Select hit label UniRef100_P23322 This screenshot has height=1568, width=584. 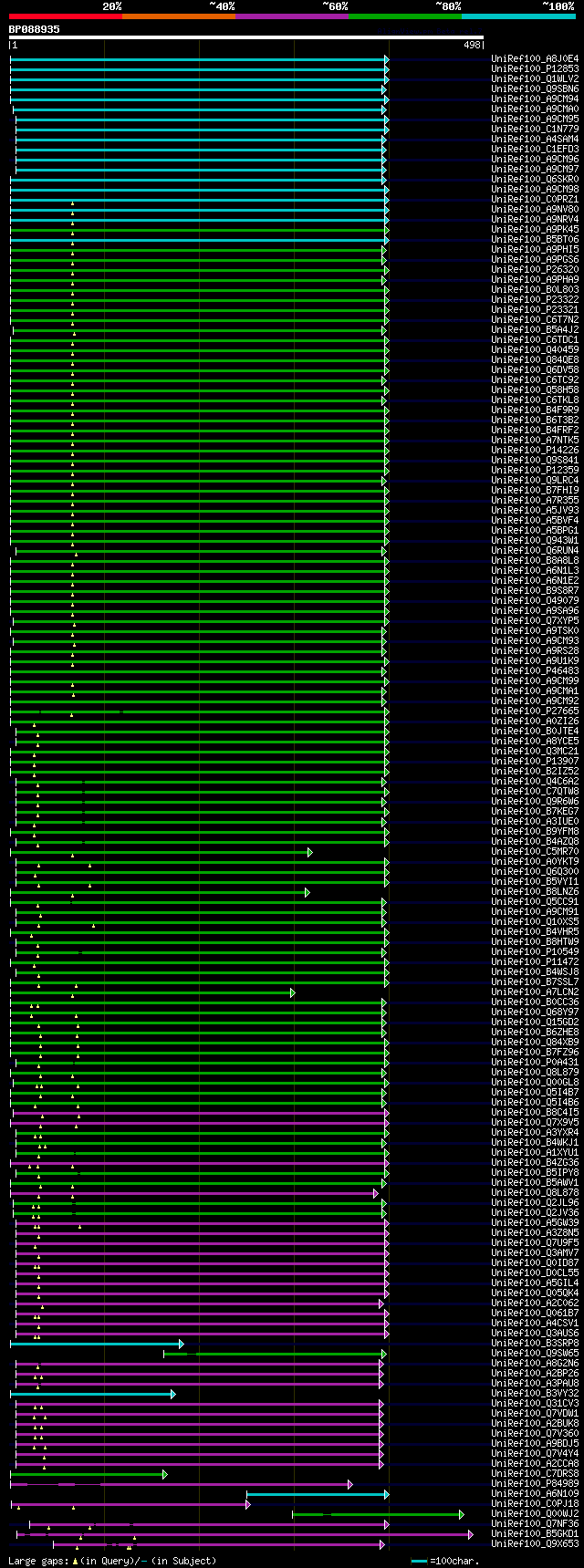pyautogui.click(x=535, y=299)
